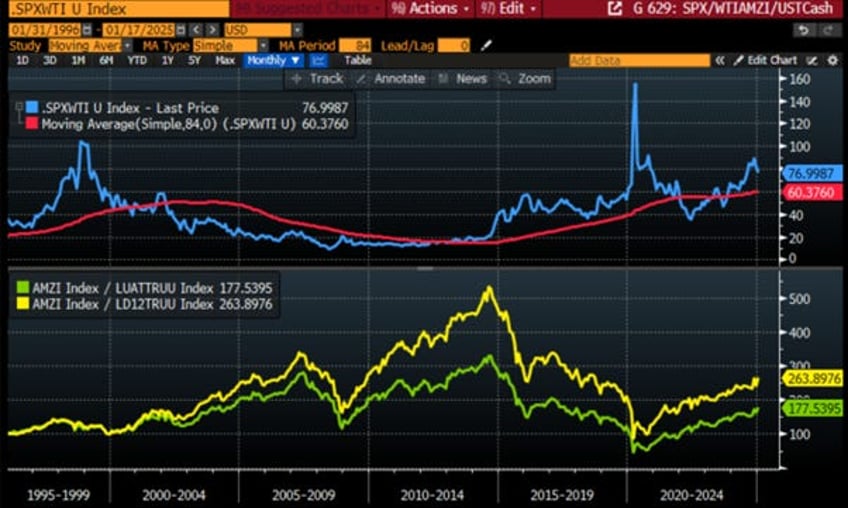This screenshot has width=848, height=508.
Task: Click the pop-out chart icon beside G 629
Action: (615, 8)
